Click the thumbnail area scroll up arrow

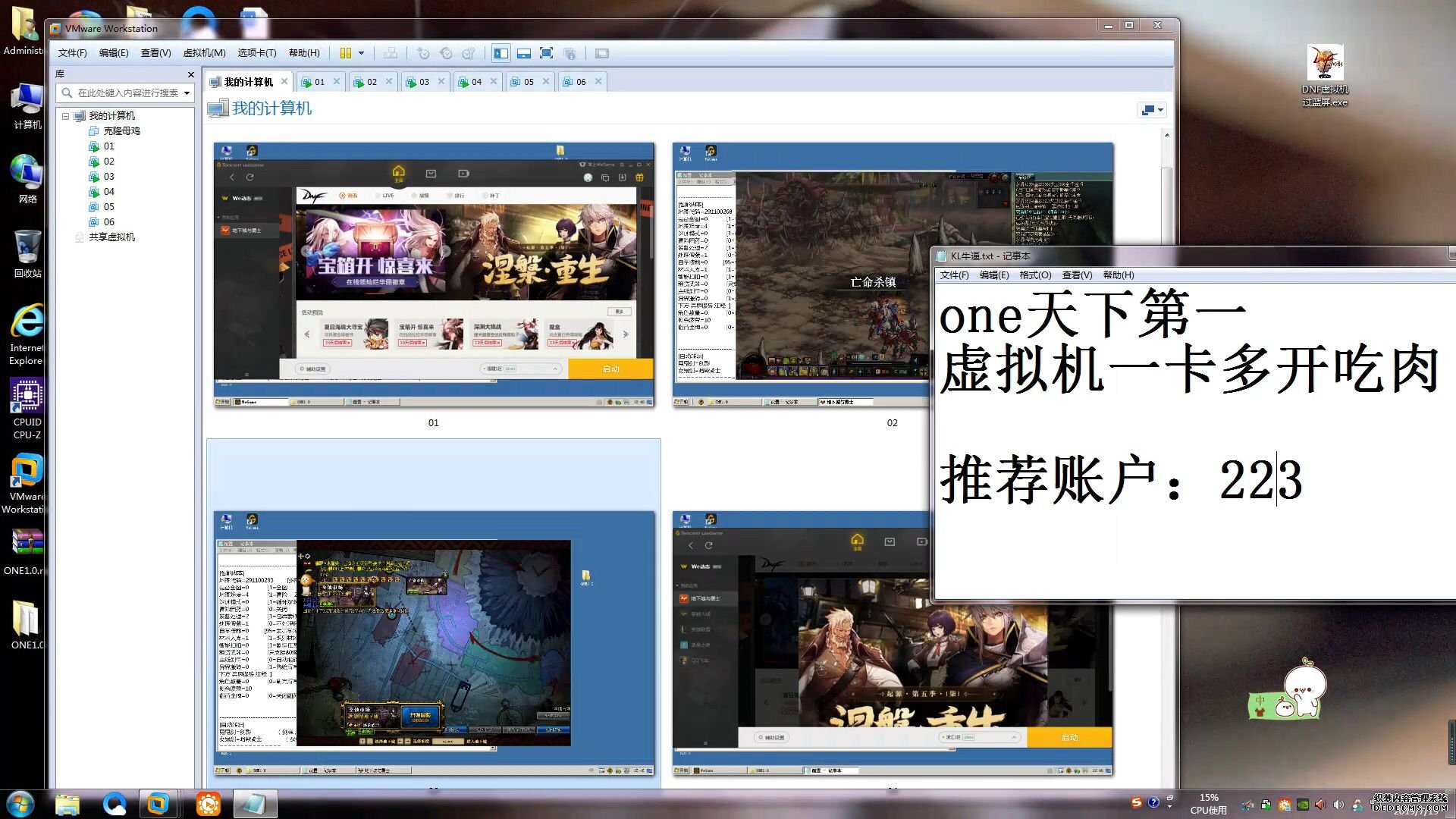point(1166,135)
